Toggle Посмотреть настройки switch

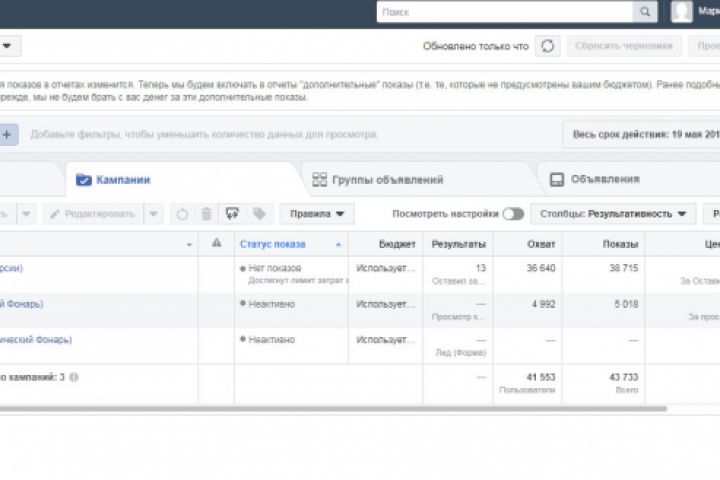click(513, 214)
